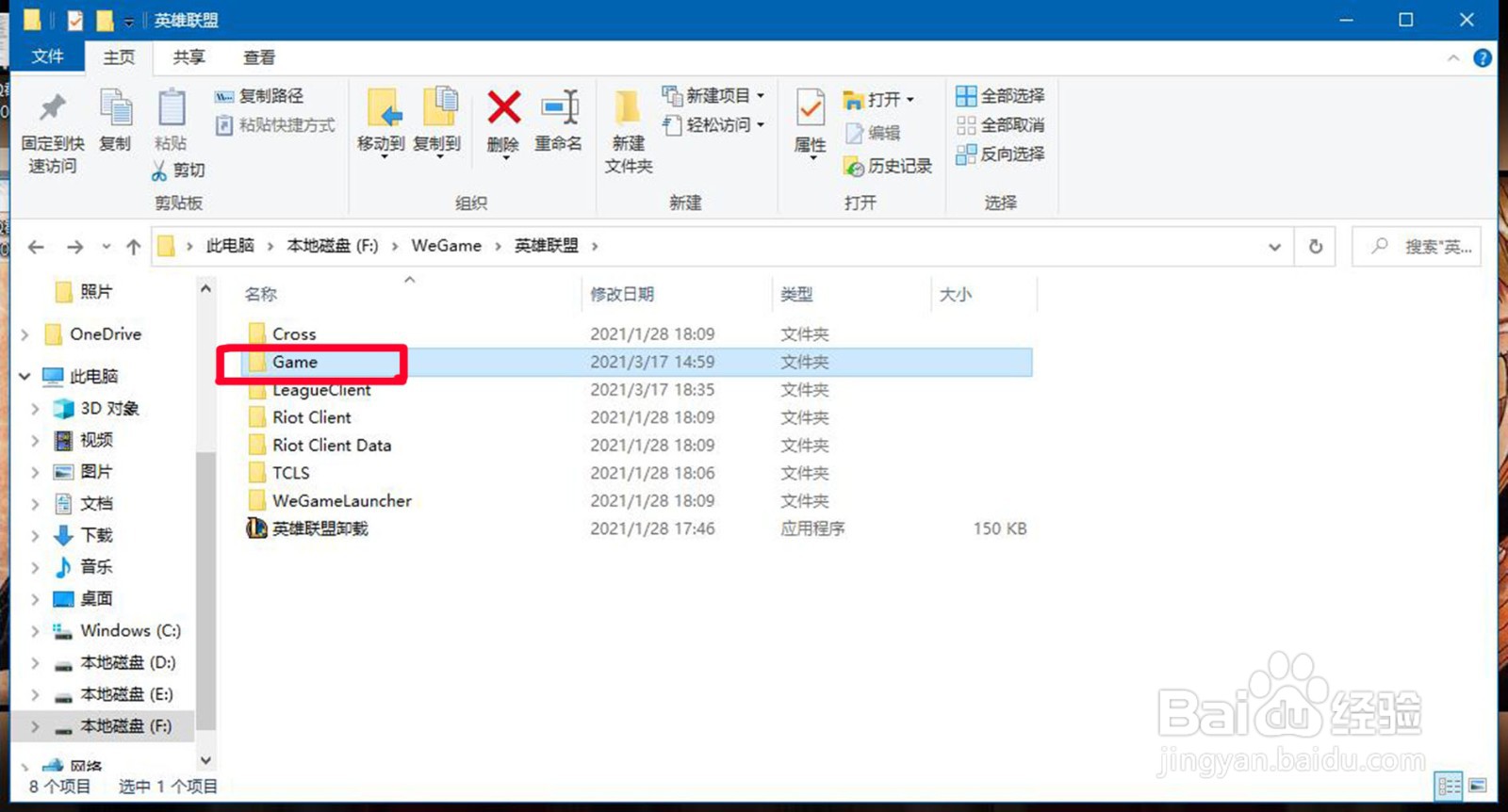Click the Help question mark icon
Screen dimensions: 1508x812
coord(1483,58)
